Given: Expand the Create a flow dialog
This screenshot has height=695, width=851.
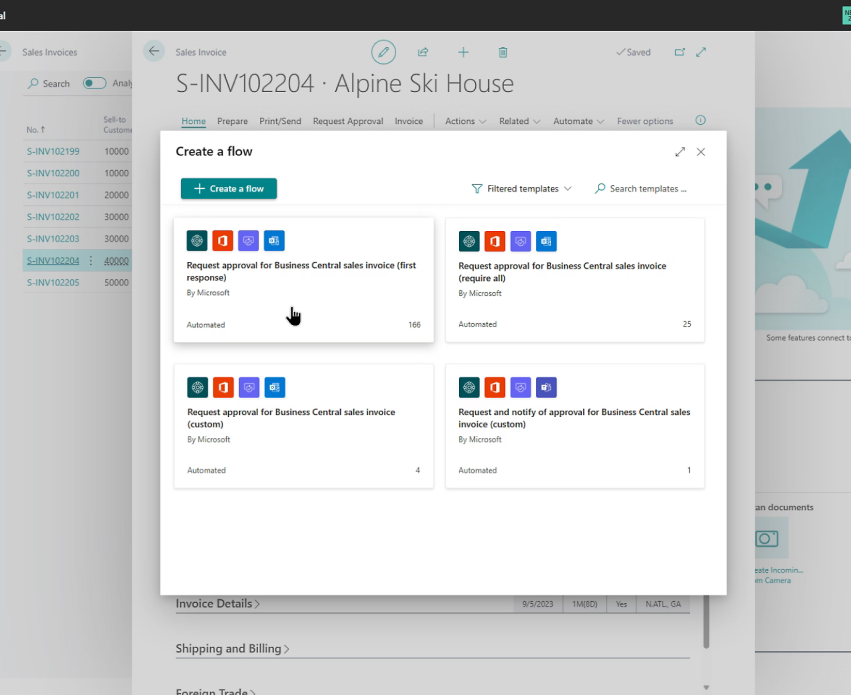Looking at the screenshot, I should (x=680, y=152).
